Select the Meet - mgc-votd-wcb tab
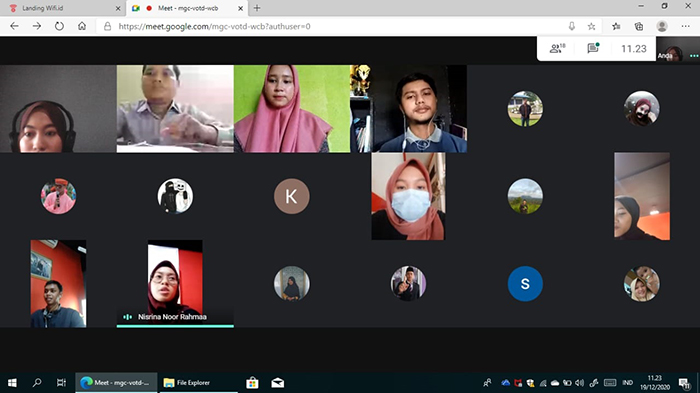The width and height of the screenshot is (700, 393). [186, 8]
